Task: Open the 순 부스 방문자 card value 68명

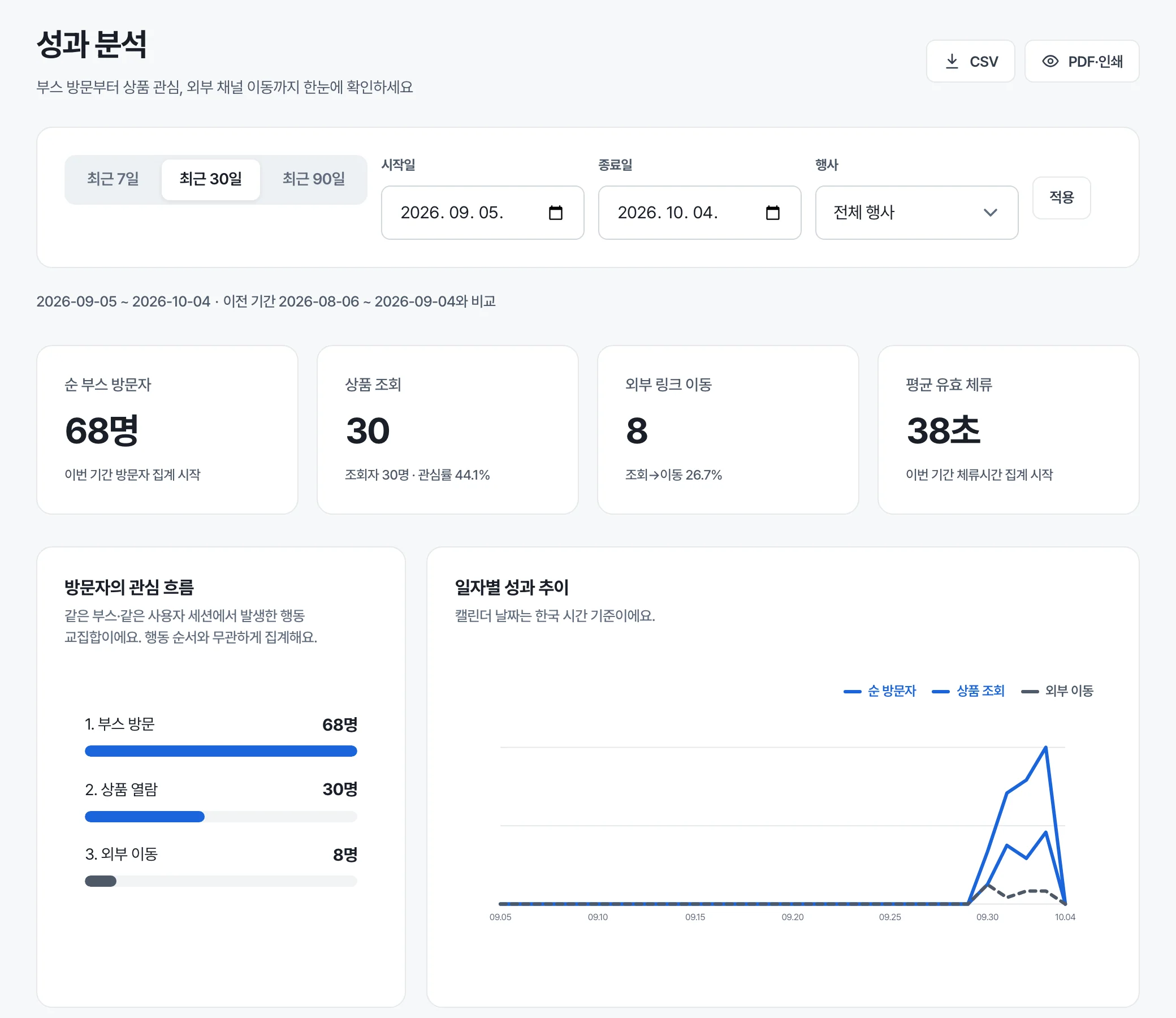Action: (x=102, y=430)
